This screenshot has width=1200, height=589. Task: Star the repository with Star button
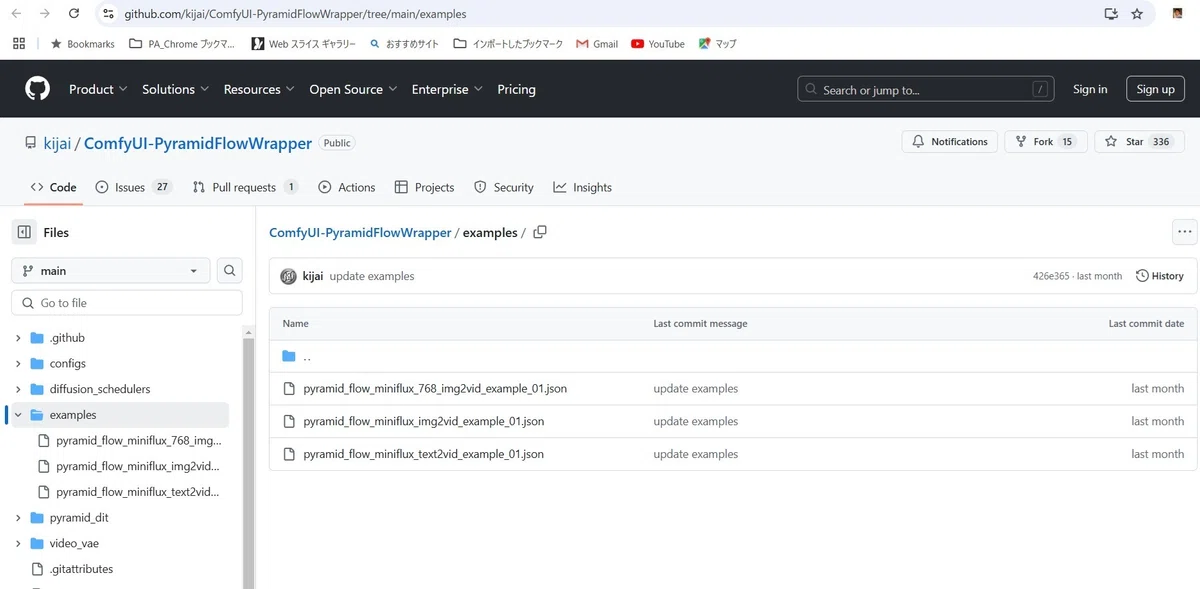pos(1139,142)
